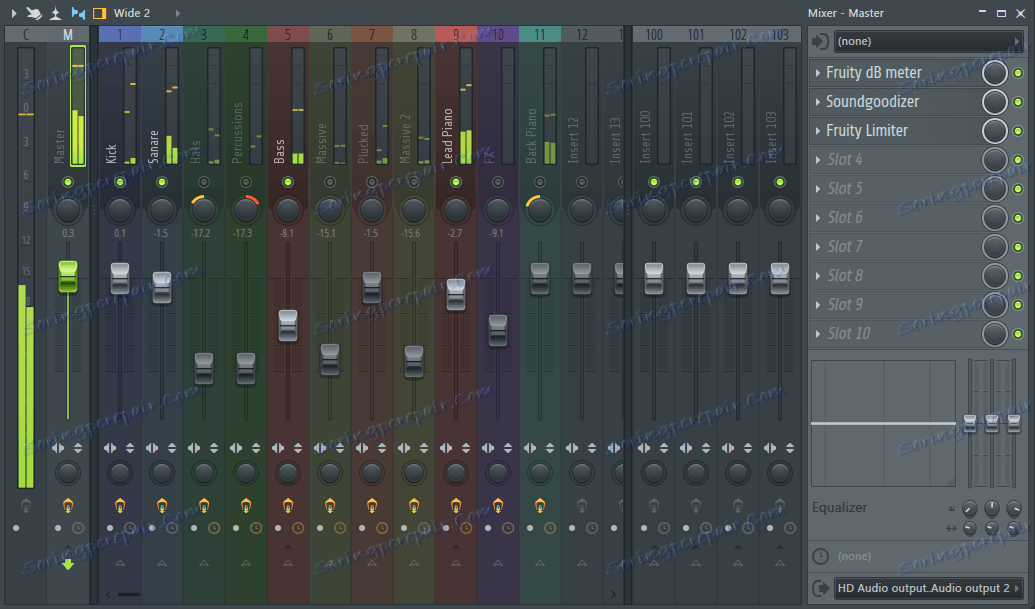
Task: Click the empty Slot 4 effect
Action: click(x=845, y=160)
